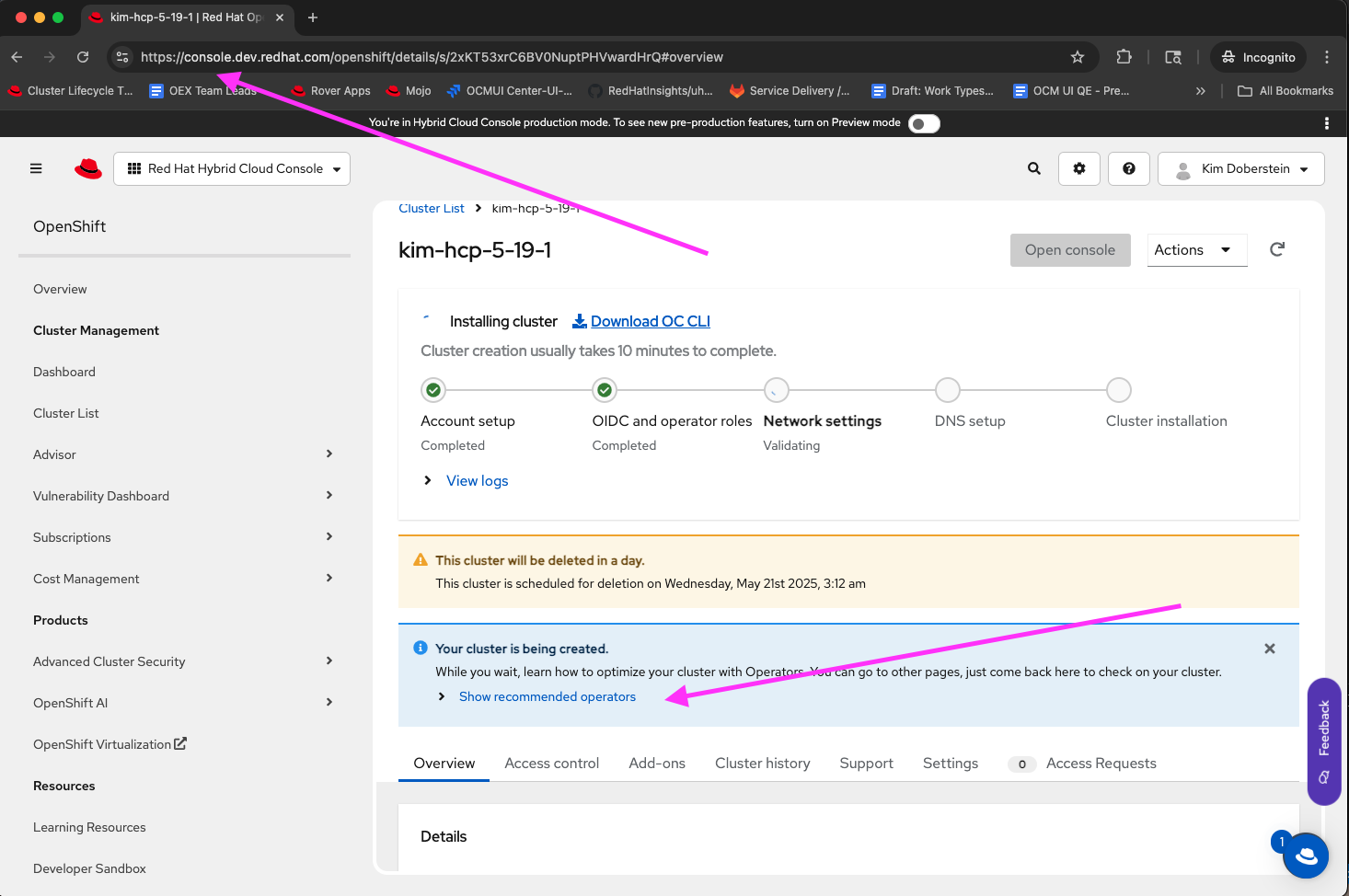Screen dimensions: 1349x896
Task: Click the Download OC CLI link
Action: 641,321
